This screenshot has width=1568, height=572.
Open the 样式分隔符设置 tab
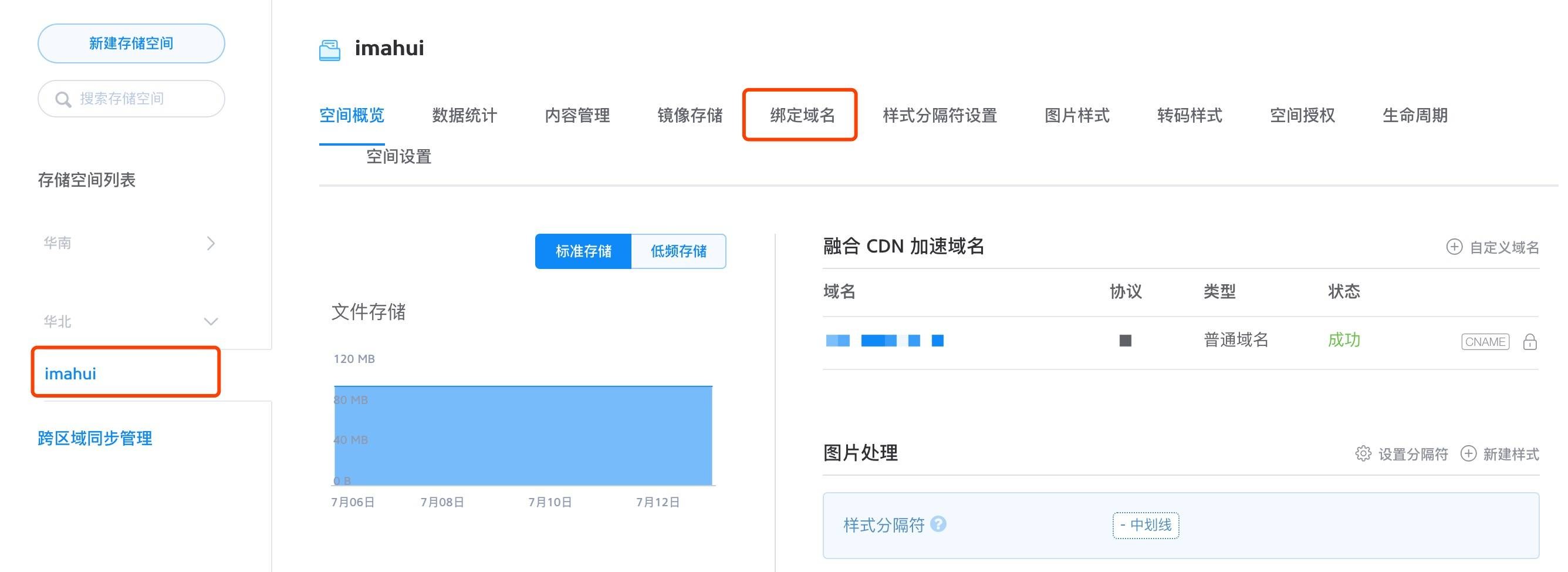pyautogui.click(x=940, y=115)
